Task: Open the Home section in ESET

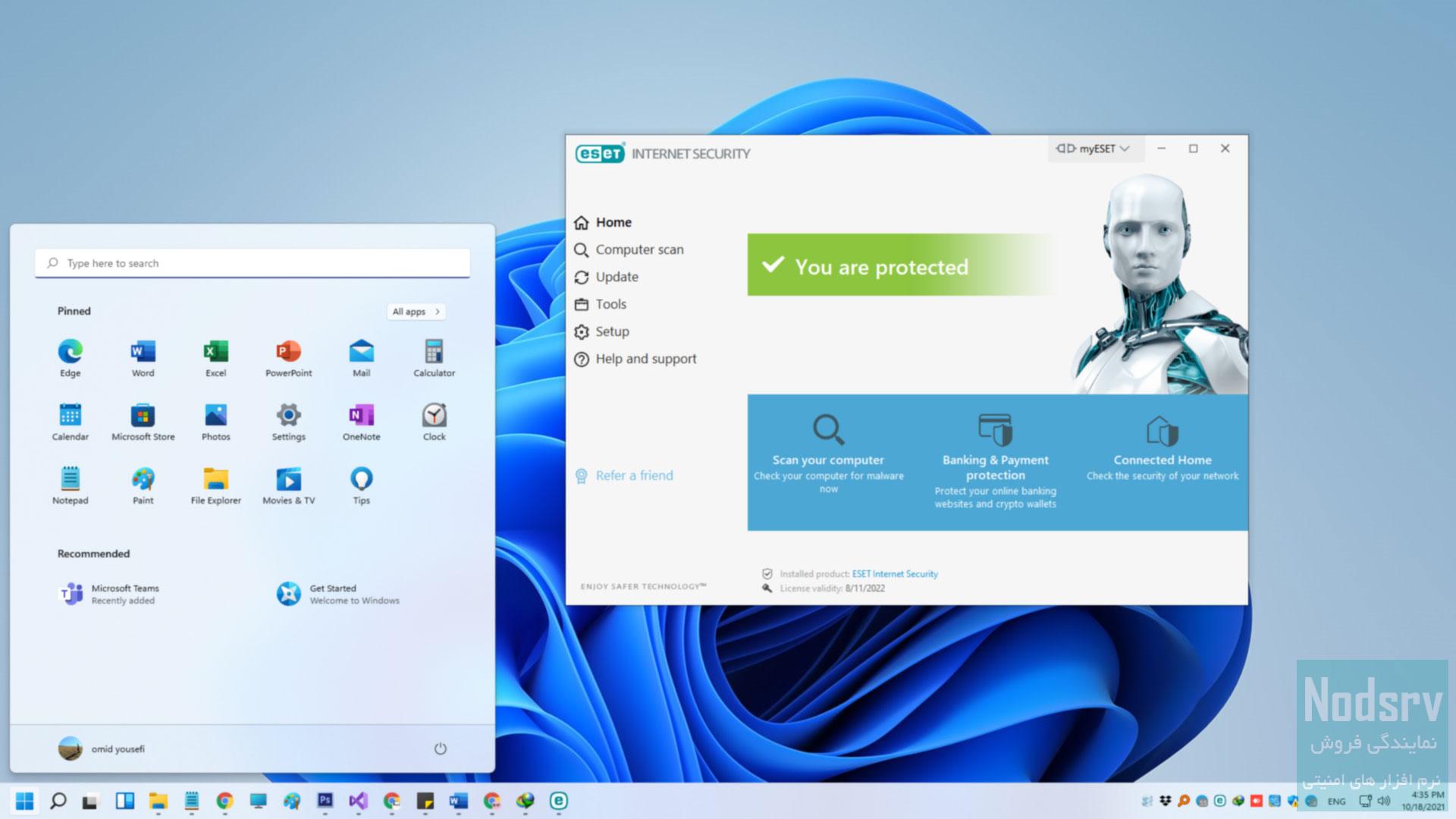Action: [604, 222]
